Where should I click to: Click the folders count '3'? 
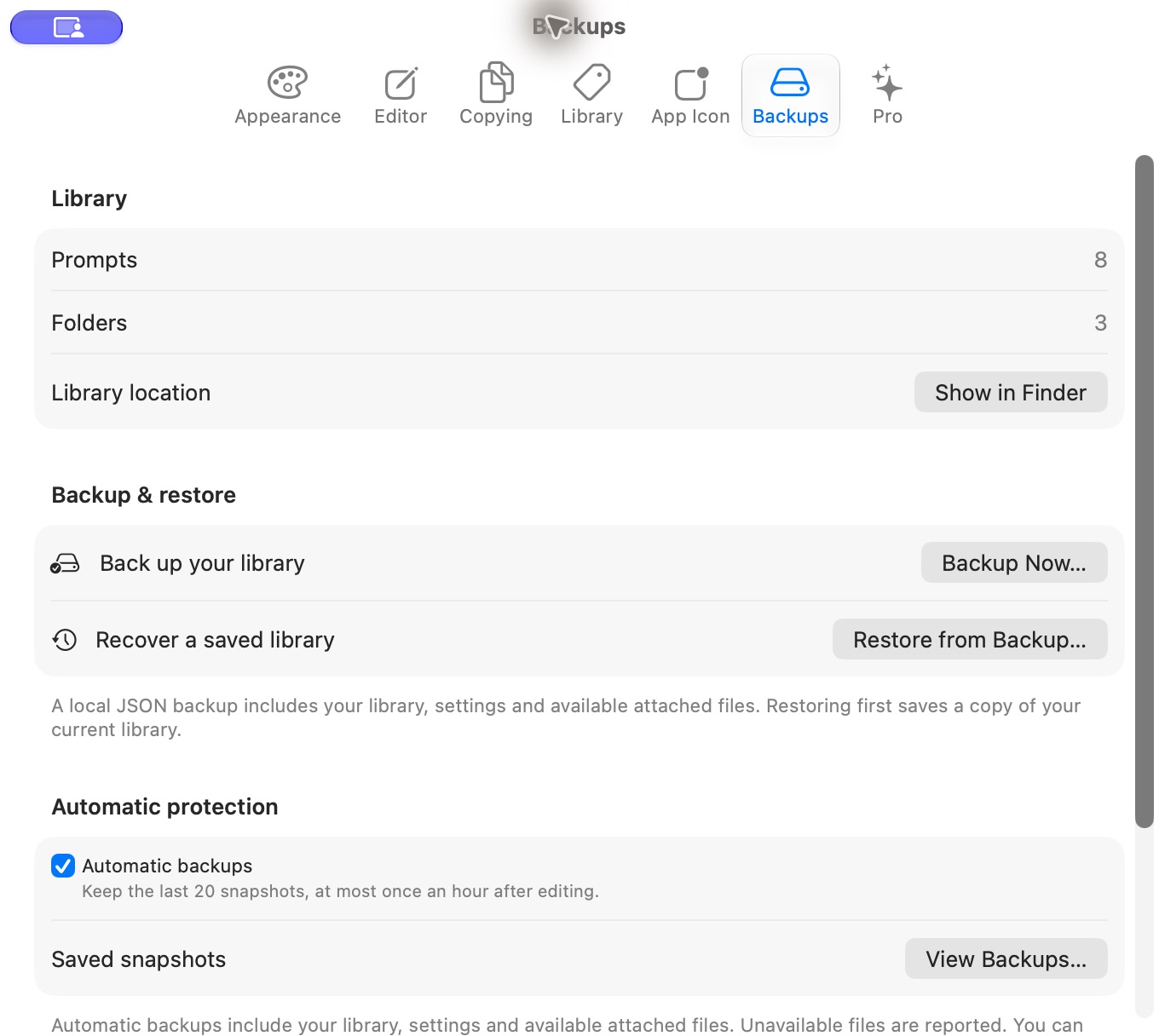point(1101,323)
